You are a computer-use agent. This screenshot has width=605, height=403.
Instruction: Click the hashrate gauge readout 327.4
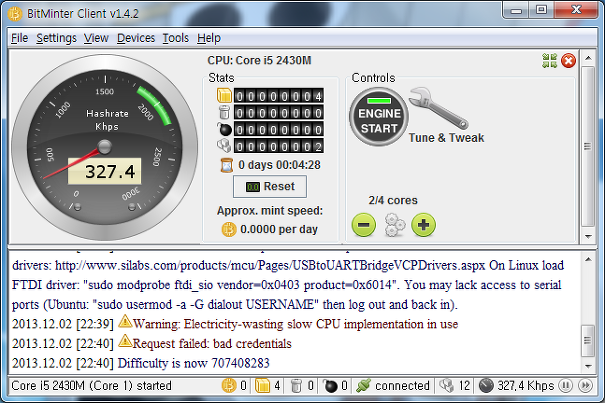(105, 171)
